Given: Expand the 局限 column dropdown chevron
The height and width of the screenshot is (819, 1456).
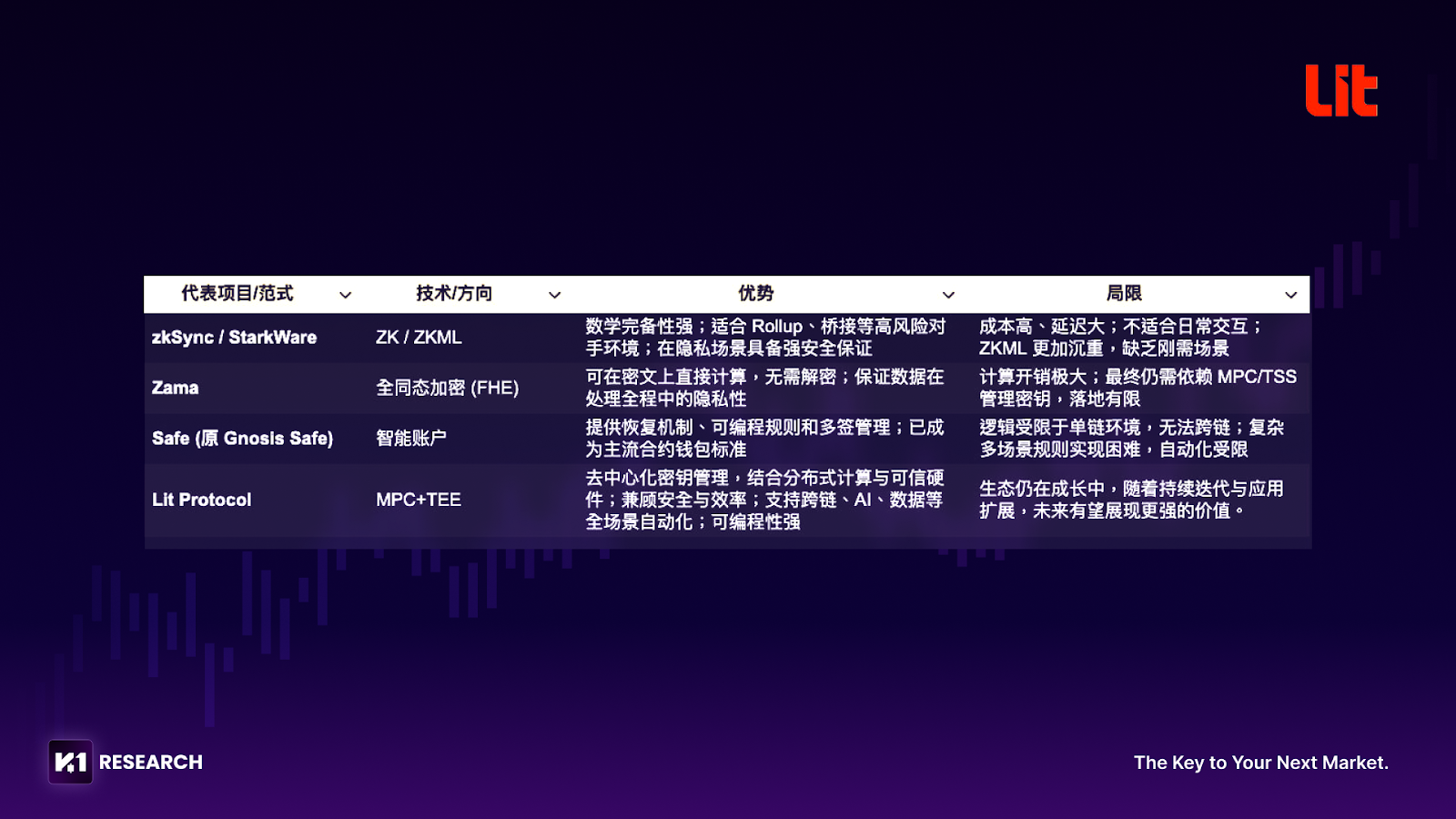Looking at the screenshot, I should point(1290,295).
